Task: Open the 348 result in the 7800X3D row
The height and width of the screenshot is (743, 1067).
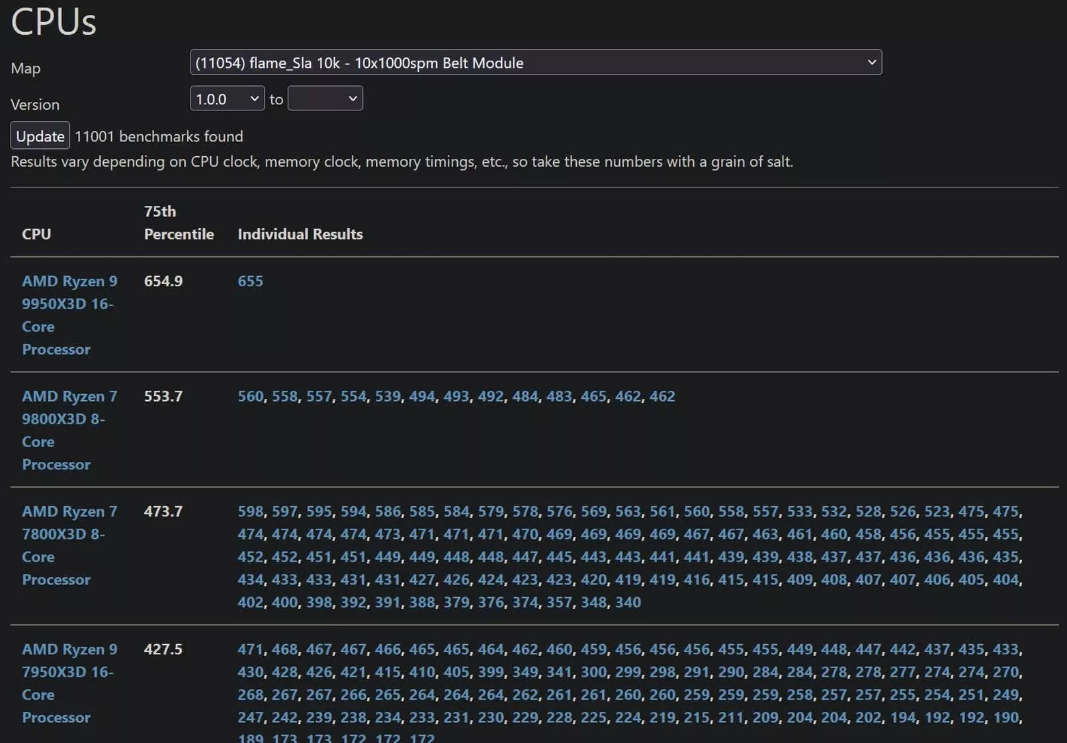Action: [593, 602]
